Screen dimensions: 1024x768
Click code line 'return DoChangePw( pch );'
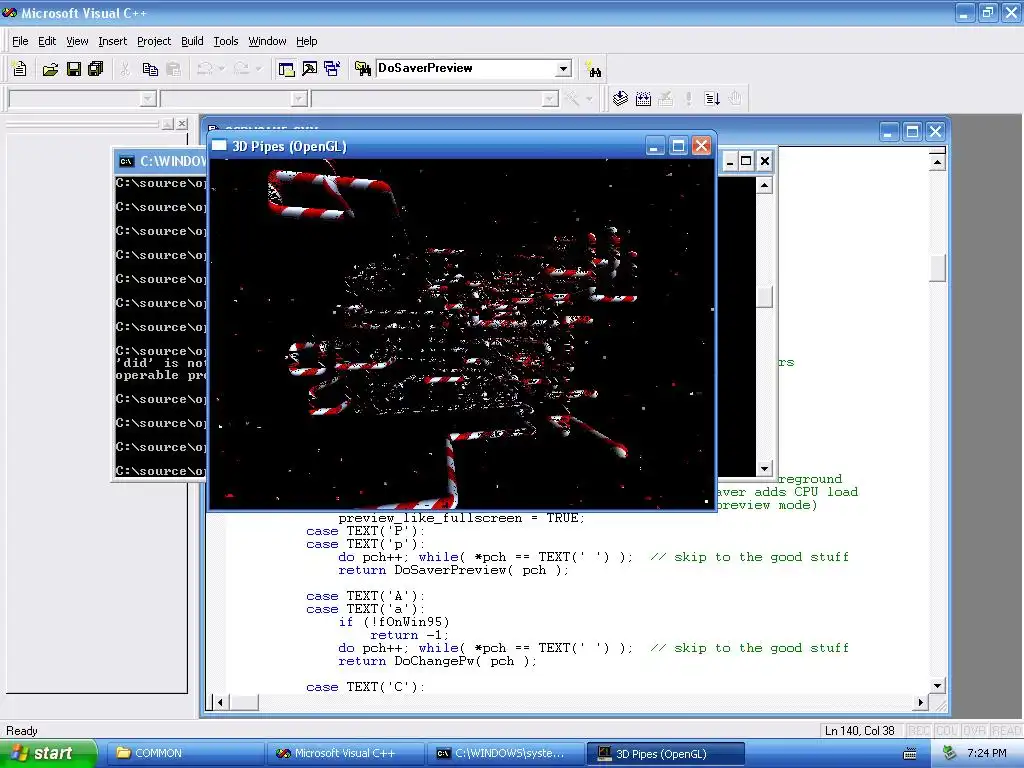pos(437,661)
